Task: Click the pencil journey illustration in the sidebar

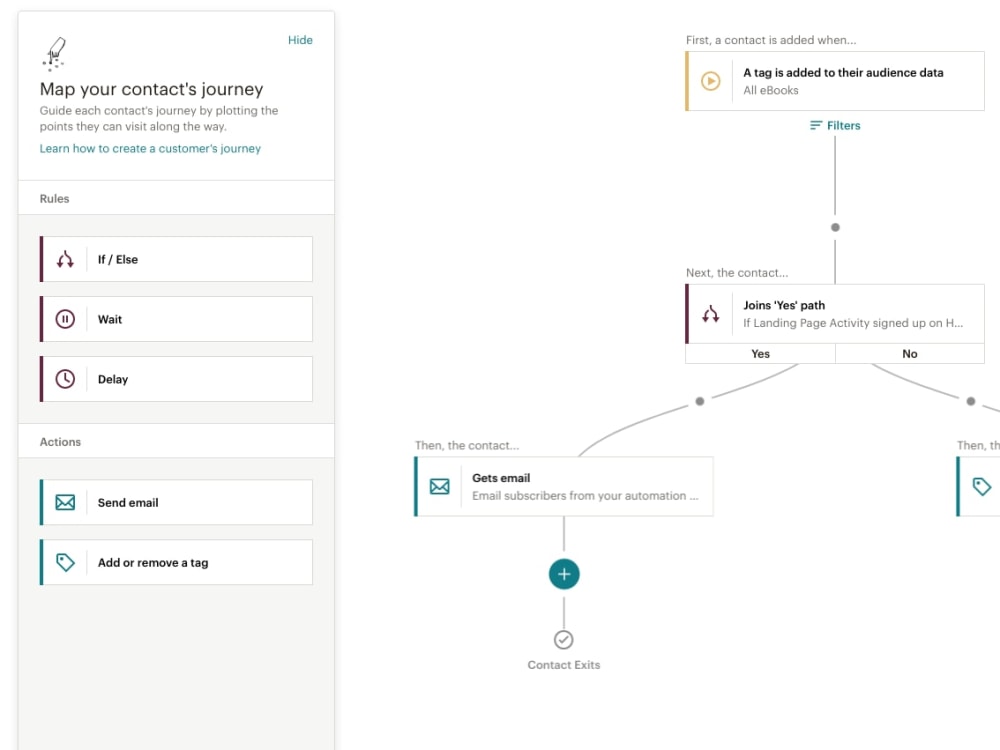Action: (54, 52)
